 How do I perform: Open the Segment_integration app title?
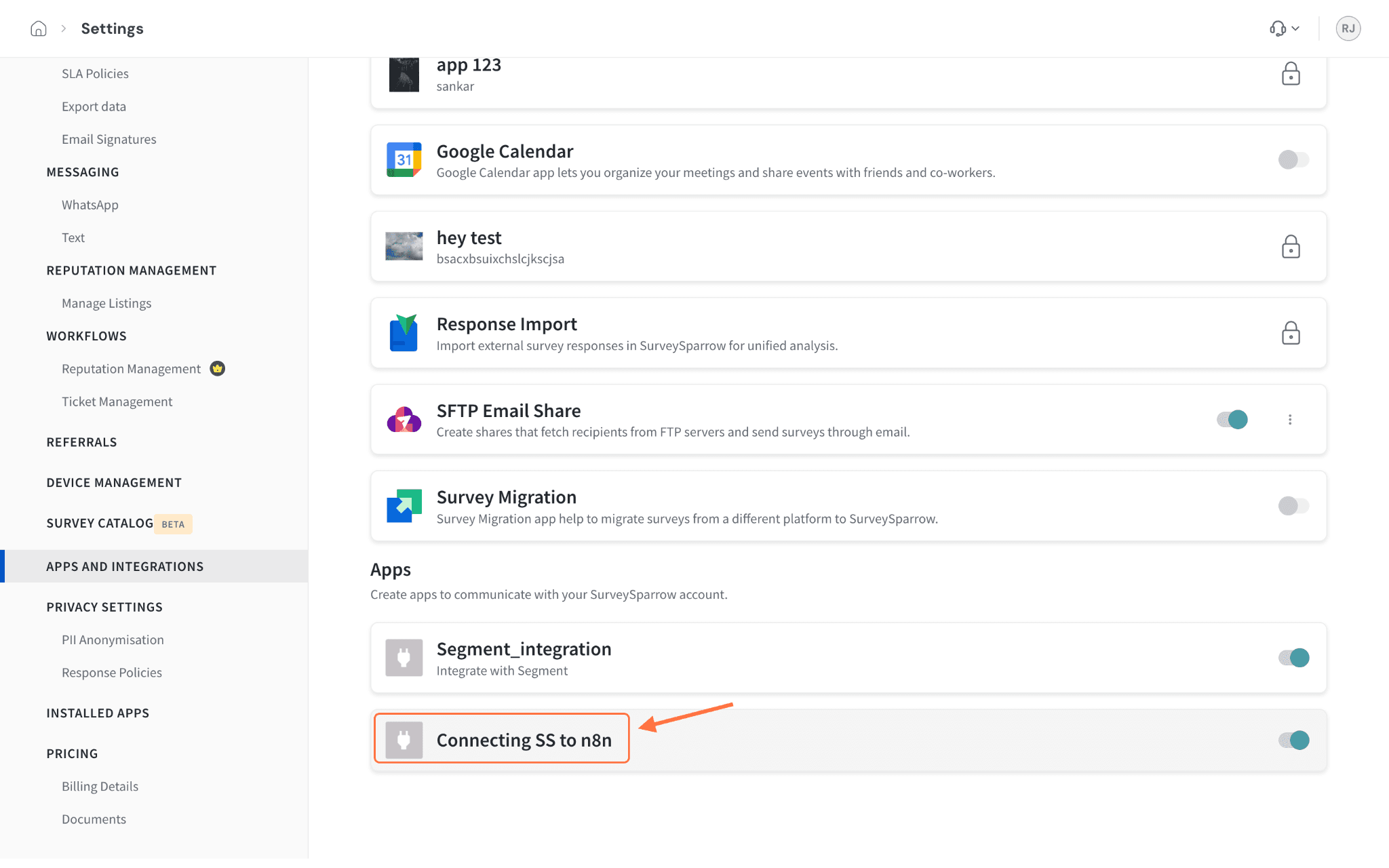[x=524, y=649]
